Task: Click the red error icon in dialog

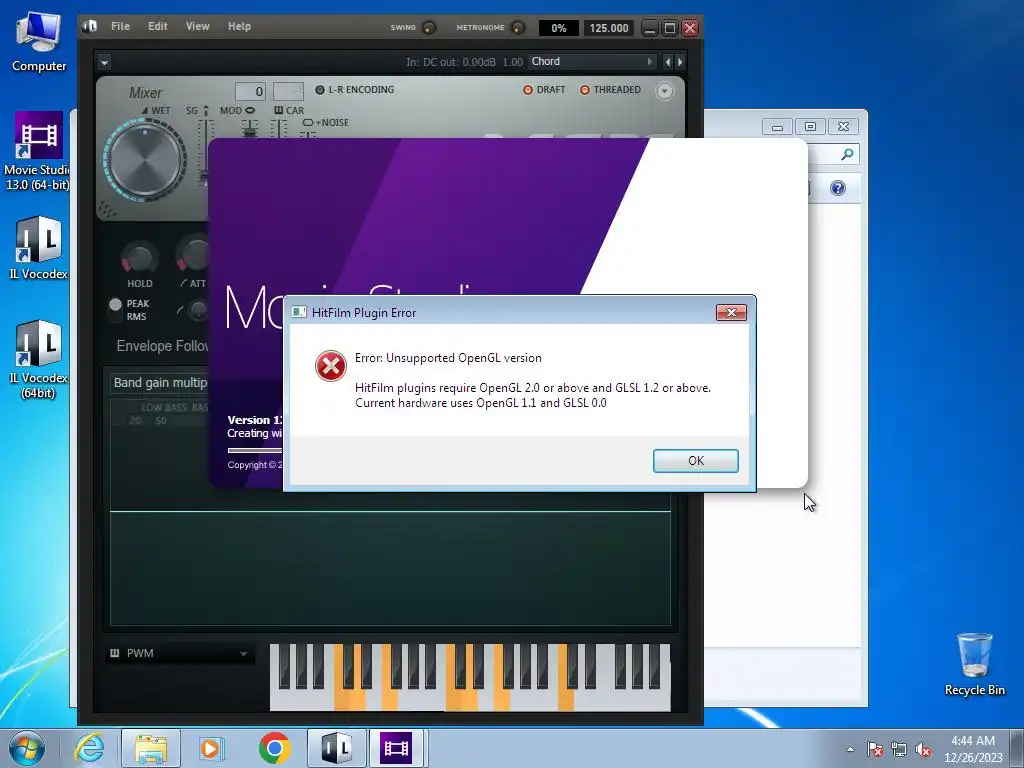Action: (x=331, y=366)
